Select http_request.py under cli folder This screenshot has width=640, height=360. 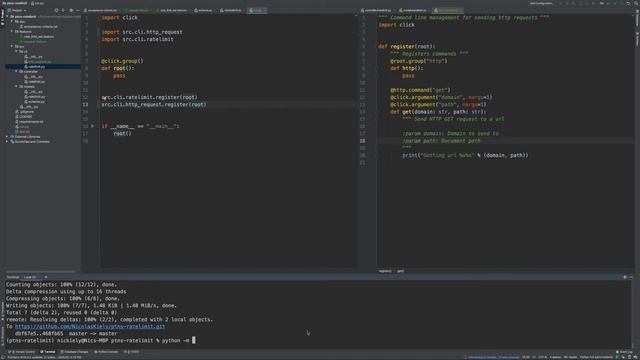click(38, 62)
